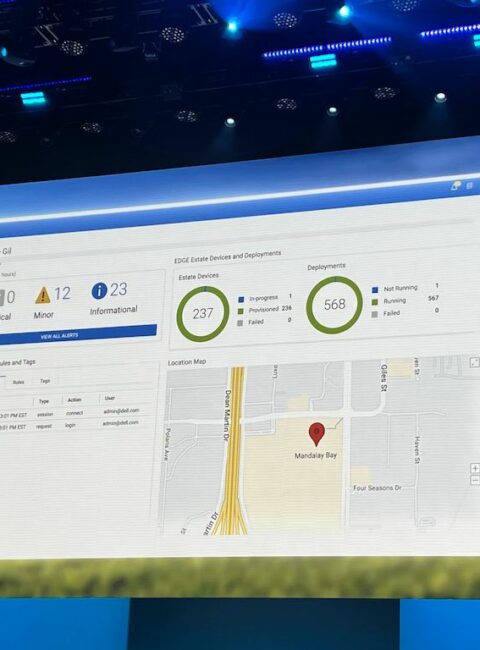Viewport: 480px width, 650px height.
Task: Click the 'Provisioned' legend label
Action: point(264,310)
